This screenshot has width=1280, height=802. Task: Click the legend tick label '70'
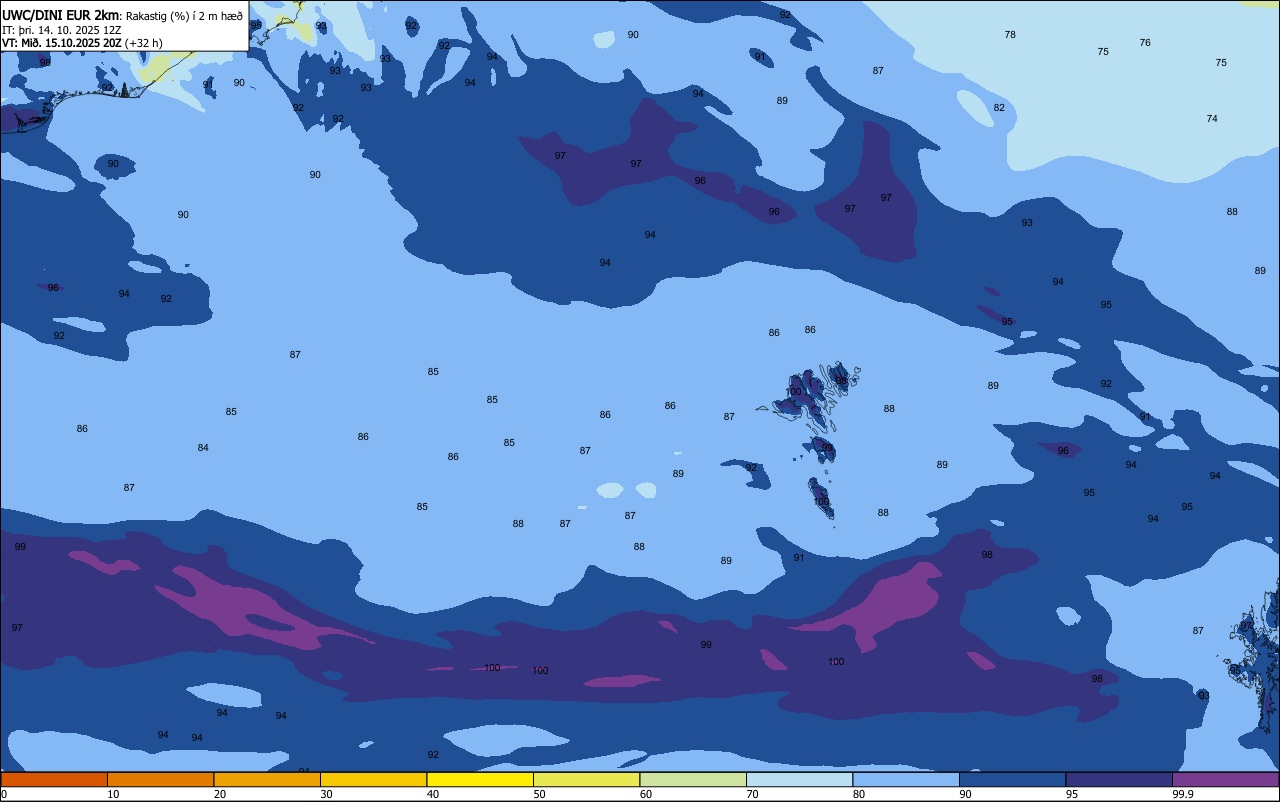[752, 794]
